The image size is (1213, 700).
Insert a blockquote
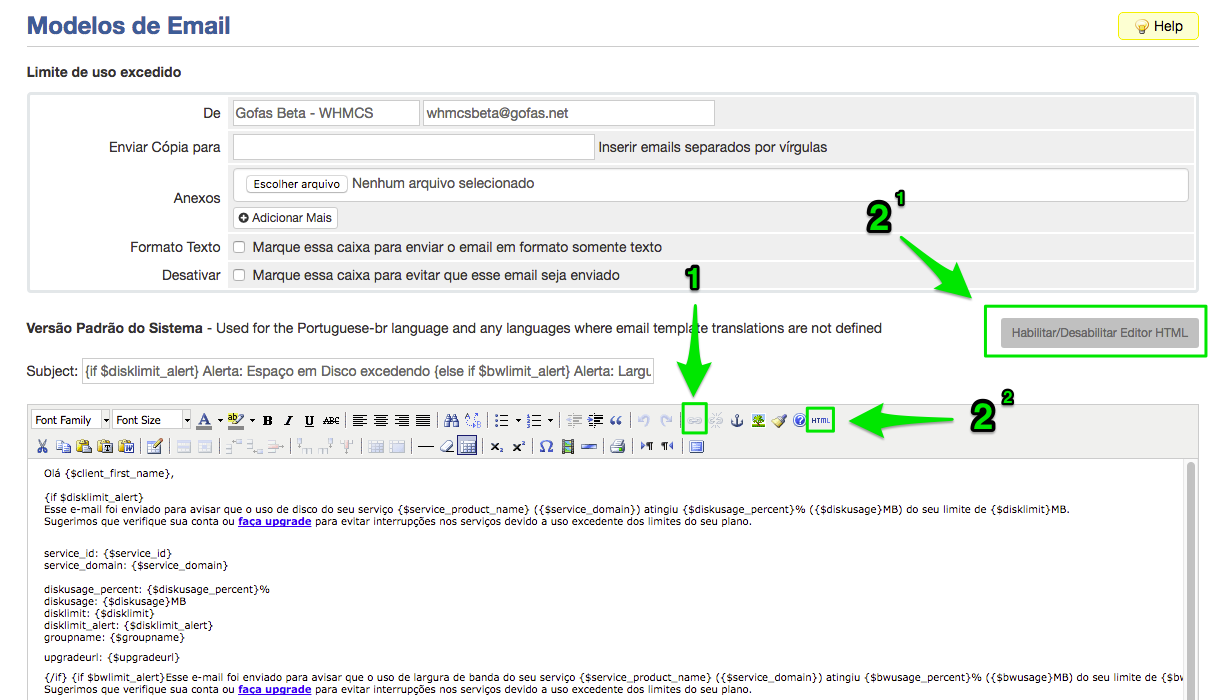click(616, 421)
